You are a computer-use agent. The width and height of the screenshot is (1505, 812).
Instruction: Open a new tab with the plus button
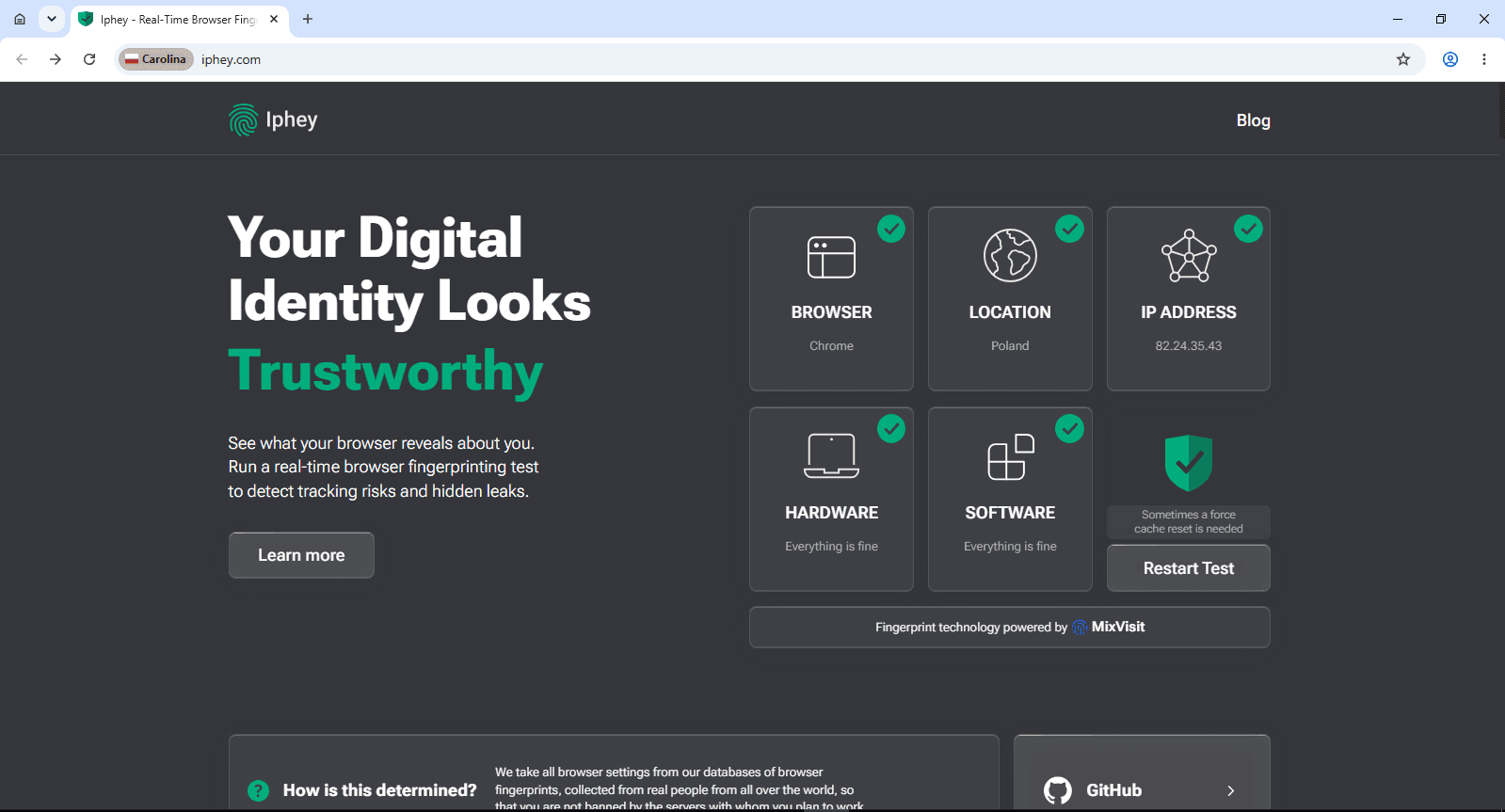(308, 19)
